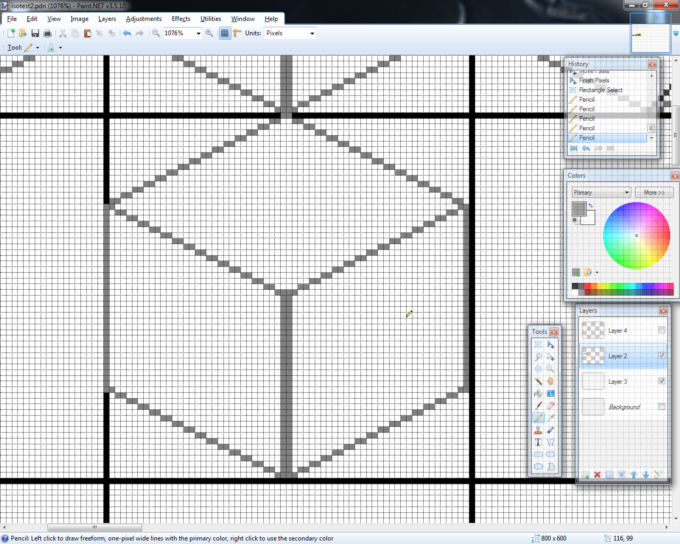
Task: Open the Effects menu
Action: pos(181,19)
